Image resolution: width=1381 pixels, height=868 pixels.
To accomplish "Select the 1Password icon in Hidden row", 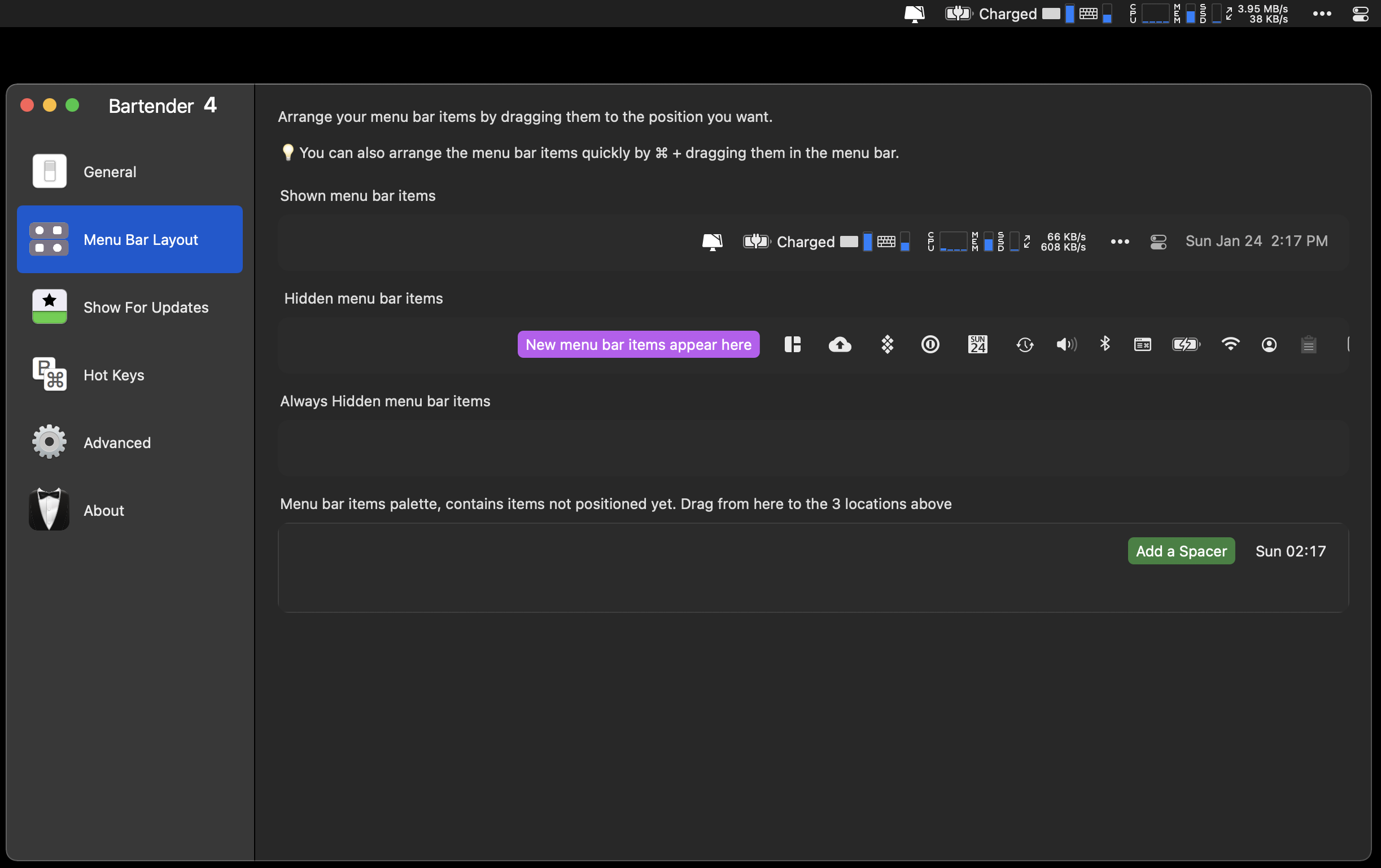I will [x=930, y=345].
